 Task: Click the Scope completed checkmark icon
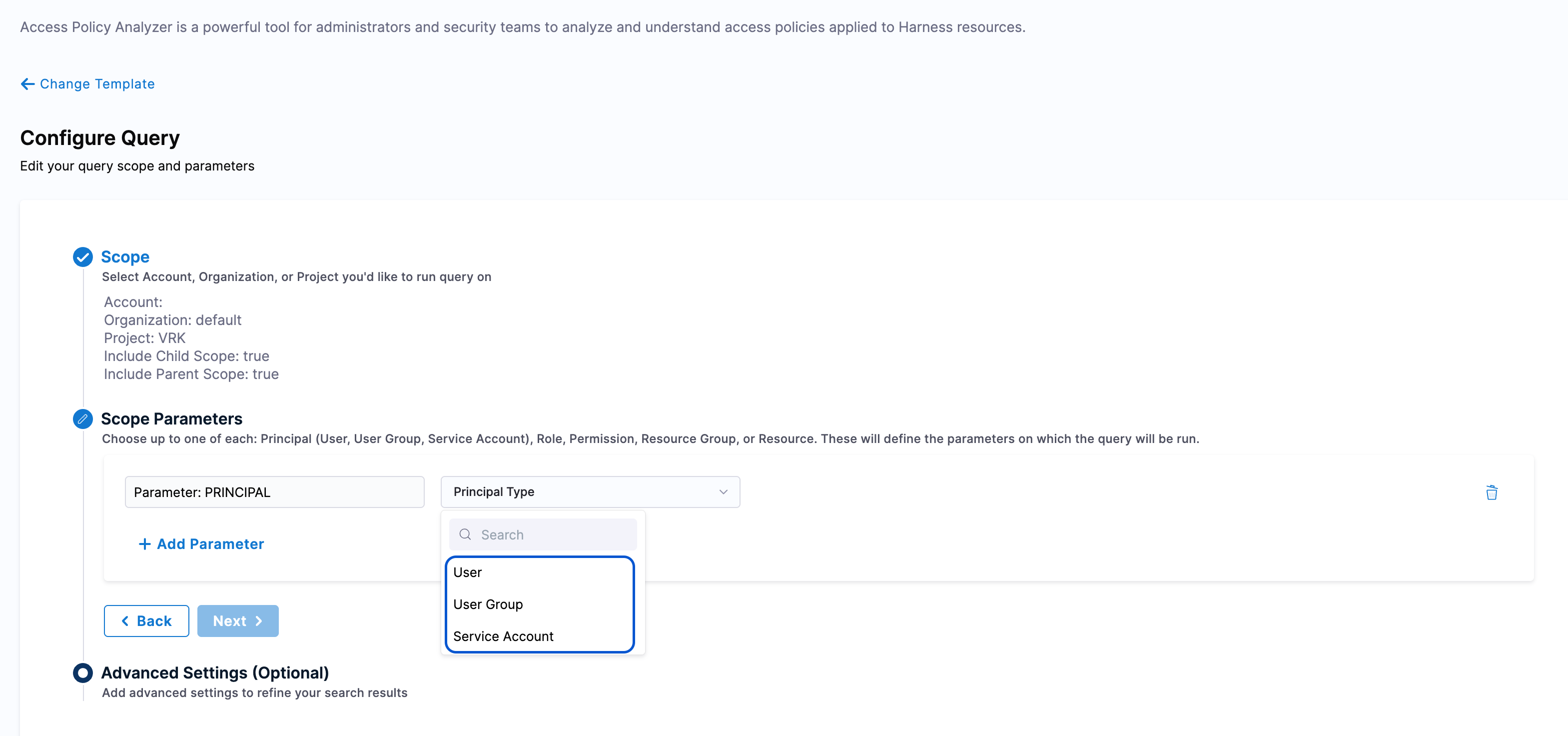pyautogui.click(x=83, y=257)
